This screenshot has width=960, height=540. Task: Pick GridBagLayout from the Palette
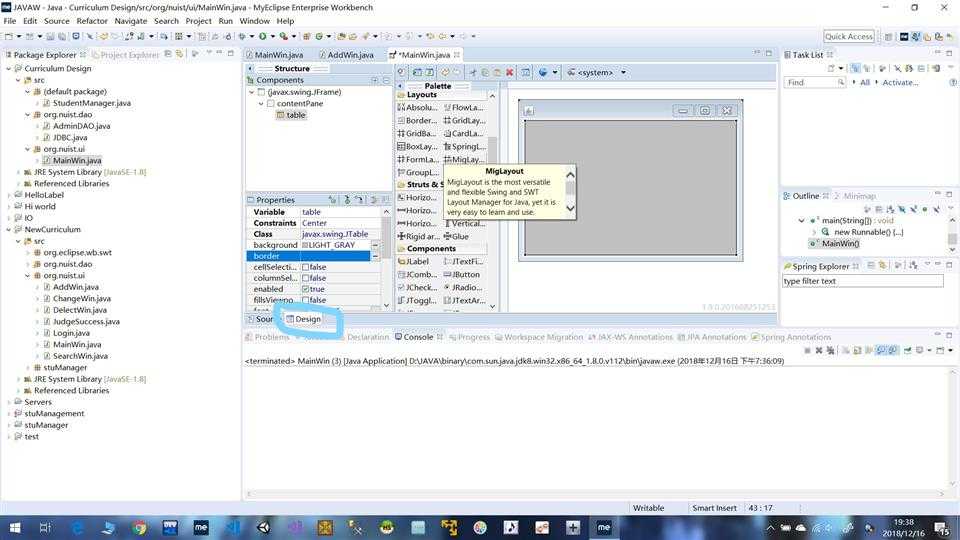click(x=418, y=133)
